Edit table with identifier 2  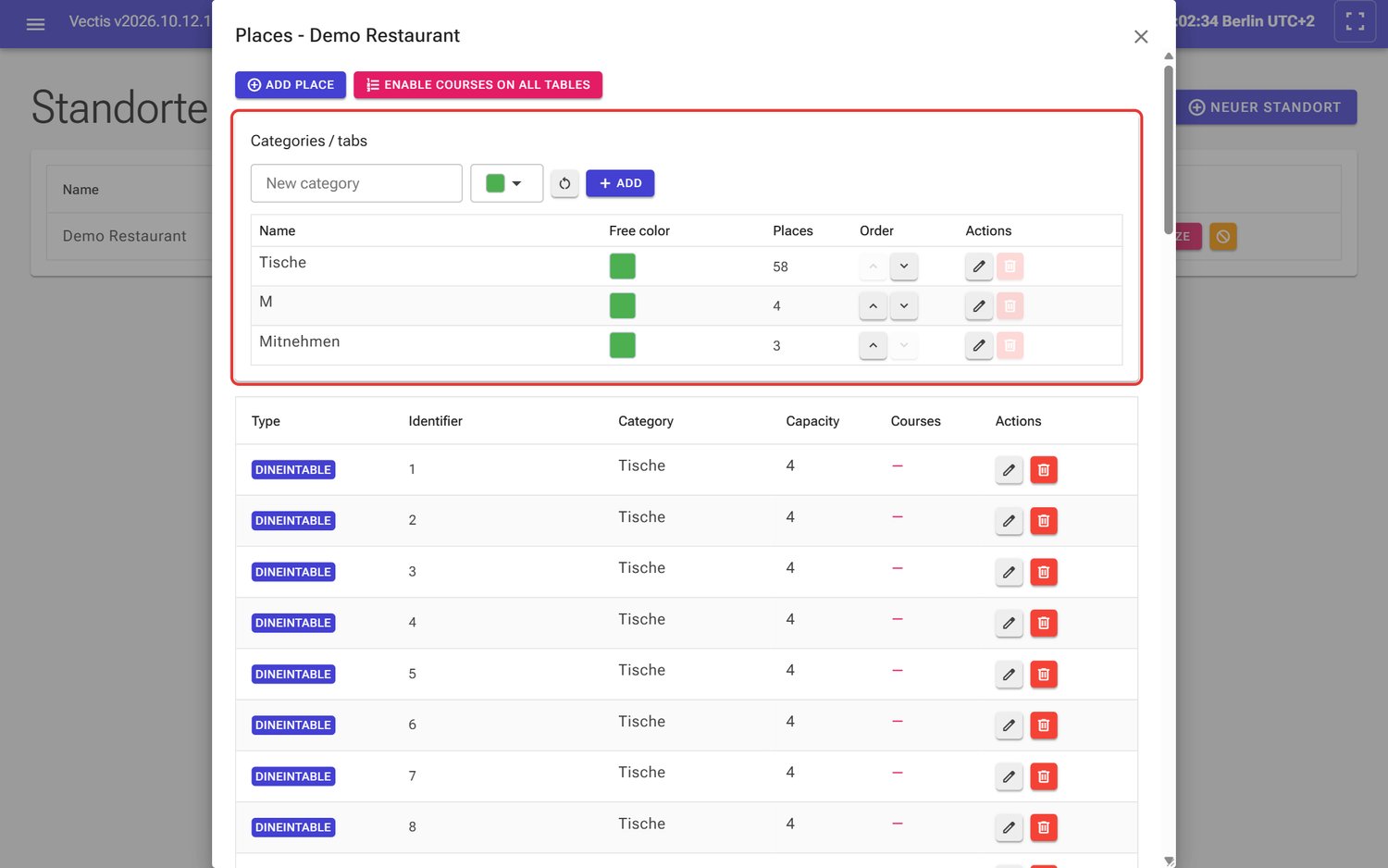coord(1010,521)
